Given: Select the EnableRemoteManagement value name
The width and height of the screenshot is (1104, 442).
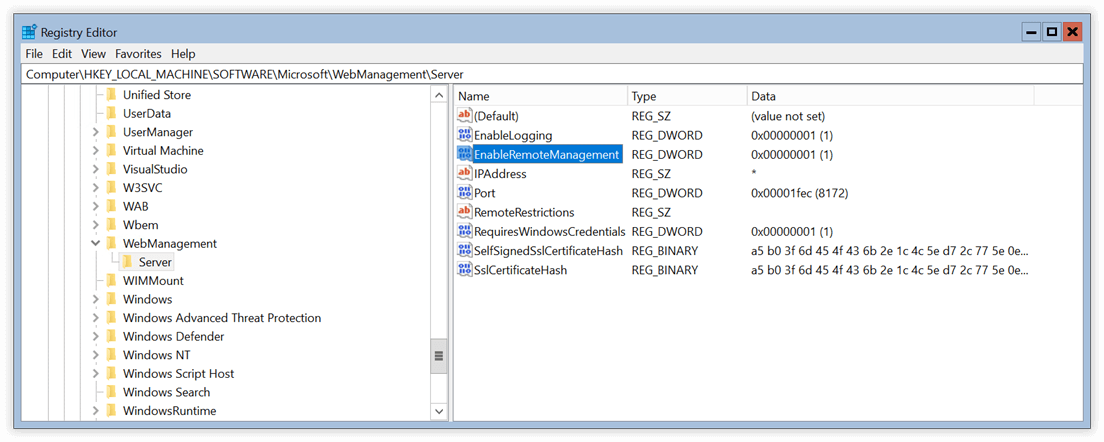Looking at the screenshot, I should point(547,154).
